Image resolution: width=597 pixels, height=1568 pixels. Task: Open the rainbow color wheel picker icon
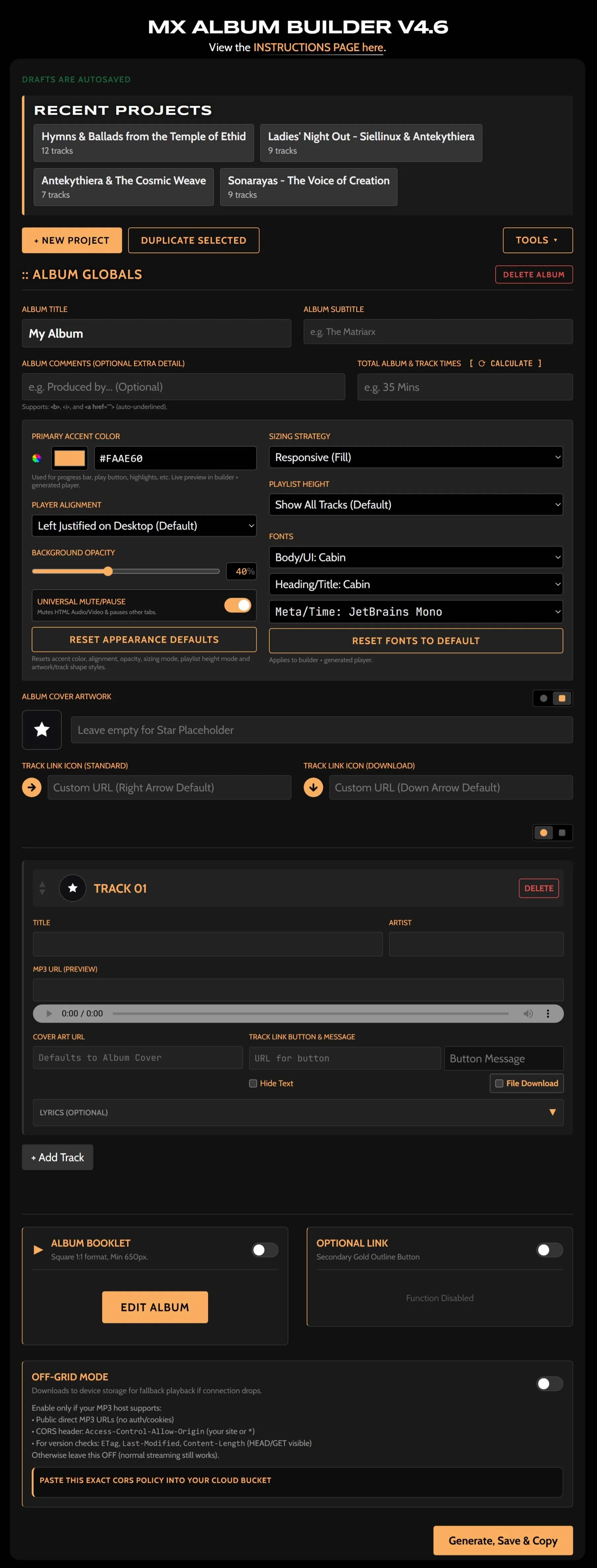point(37,458)
